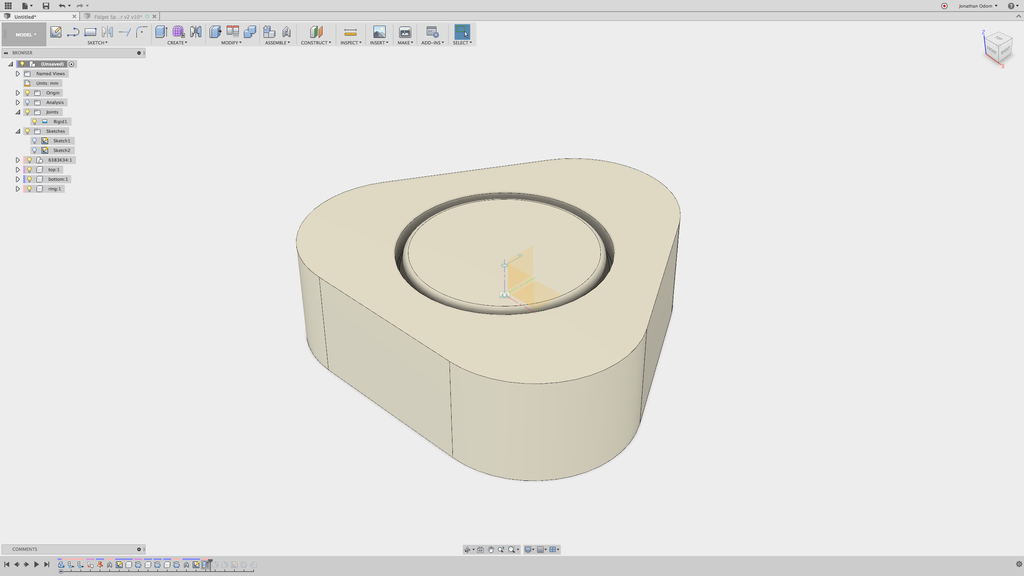Viewport: 1024px width, 576px height.
Task: Expand the ring:1 component
Action: pyautogui.click(x=18, y=189)
